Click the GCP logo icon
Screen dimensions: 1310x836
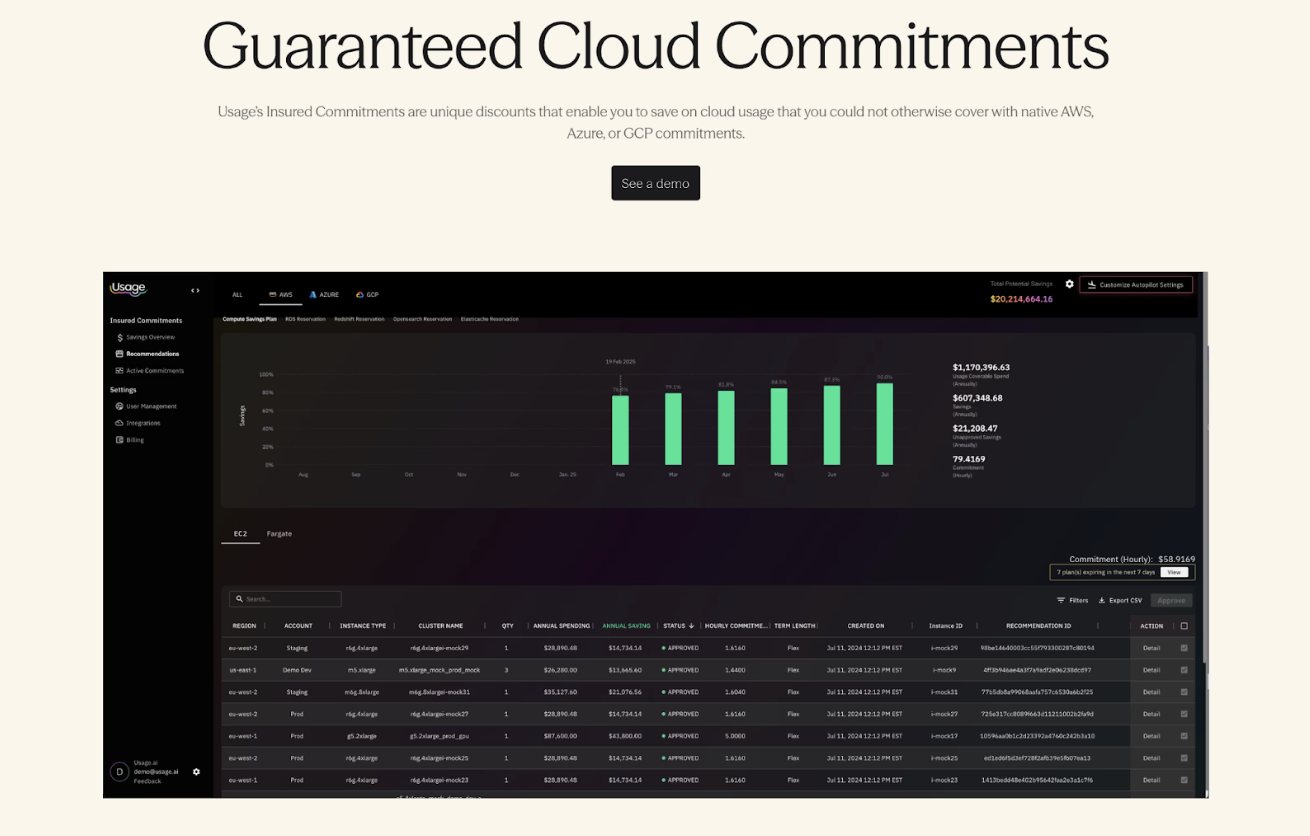point(360,295)
